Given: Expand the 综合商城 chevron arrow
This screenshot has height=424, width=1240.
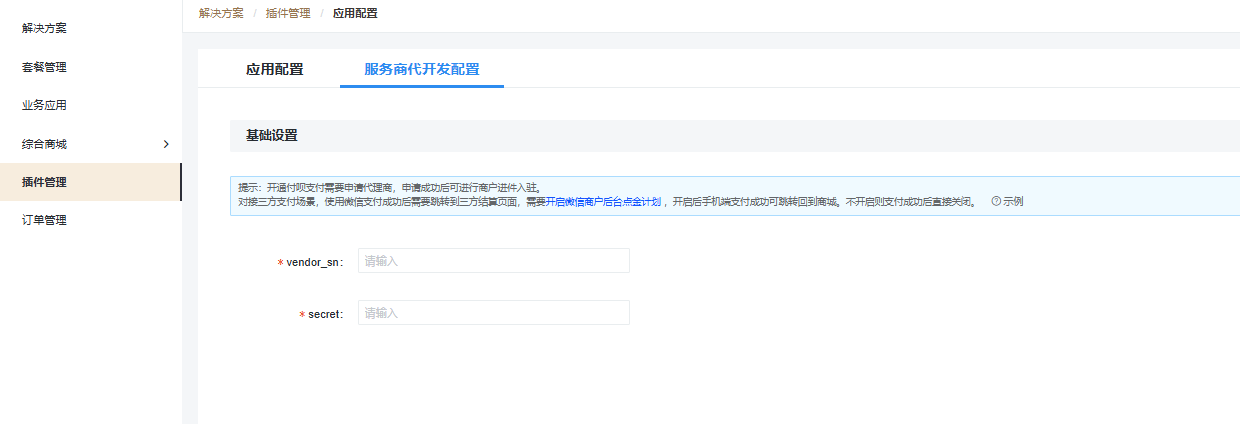Looking at the screenshot, I should point(166,144).
